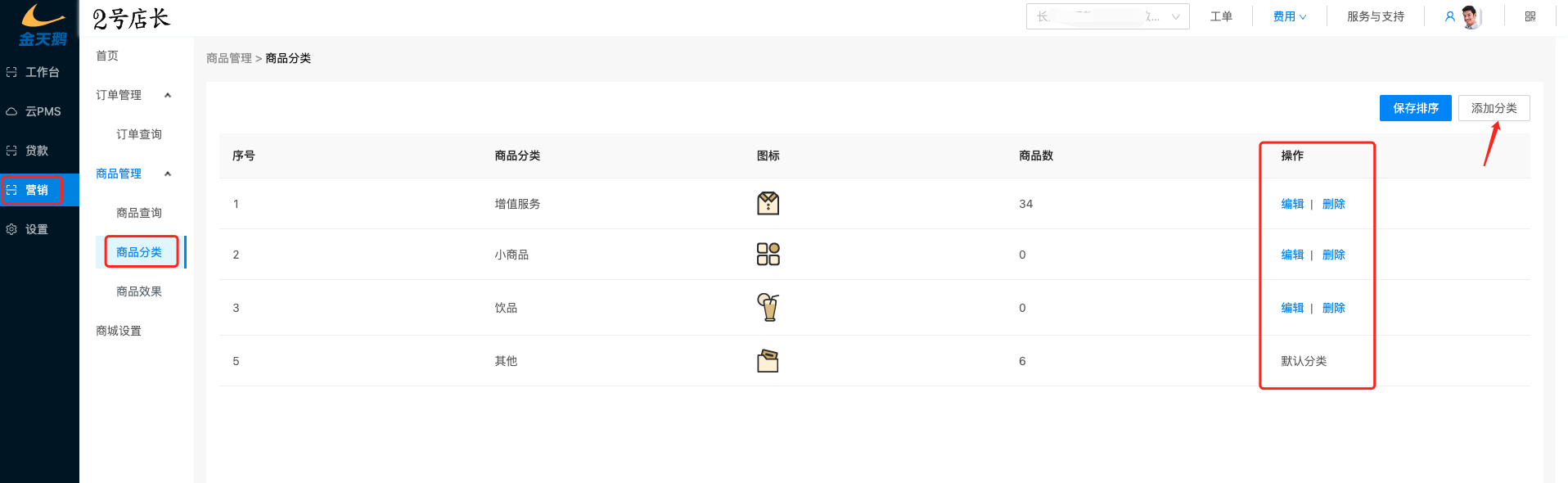The image size is (1568, 483).
Task: Click the box icon for 其他 category
Action: point(768,360)
